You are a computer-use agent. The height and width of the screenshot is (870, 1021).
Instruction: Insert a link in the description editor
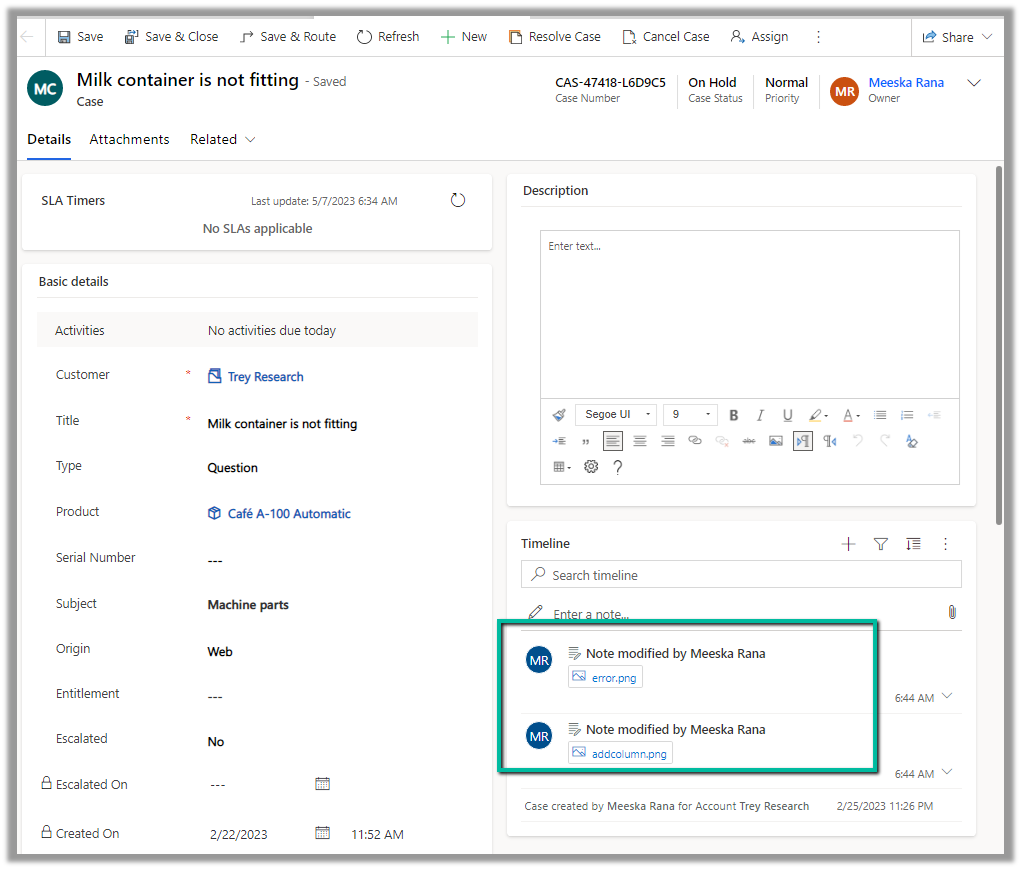tap(695, 441)
